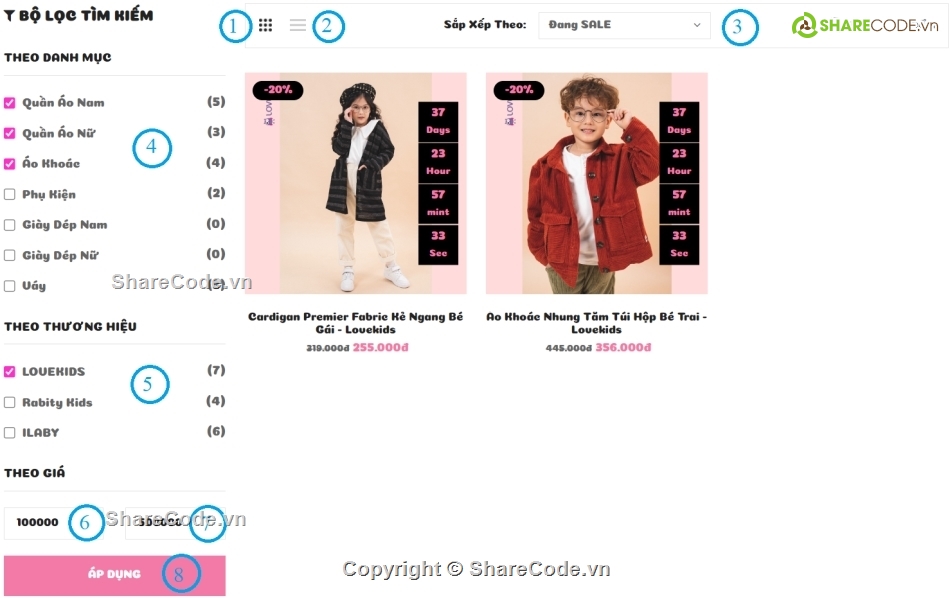Uncheck the Quần Áo Nam category

(x=10, y=103)
